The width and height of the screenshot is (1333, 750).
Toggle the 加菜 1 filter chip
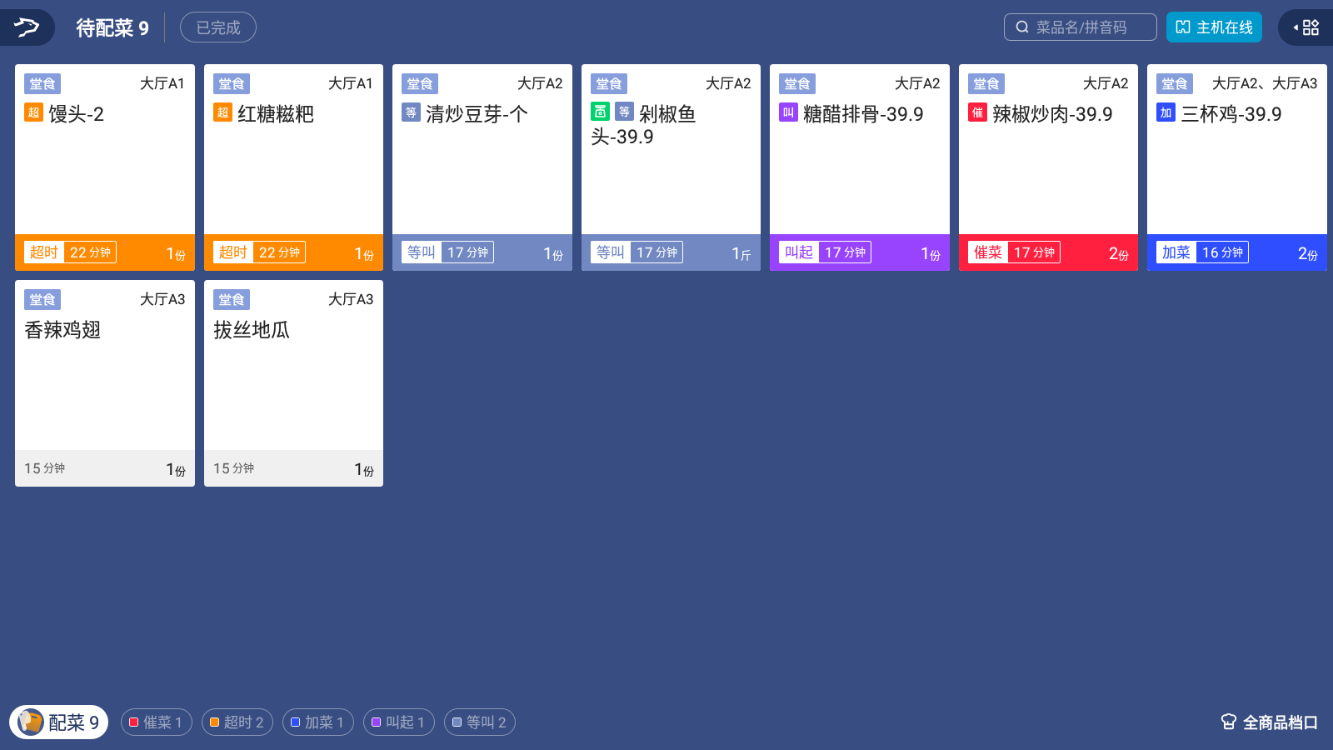click(318, 722)
